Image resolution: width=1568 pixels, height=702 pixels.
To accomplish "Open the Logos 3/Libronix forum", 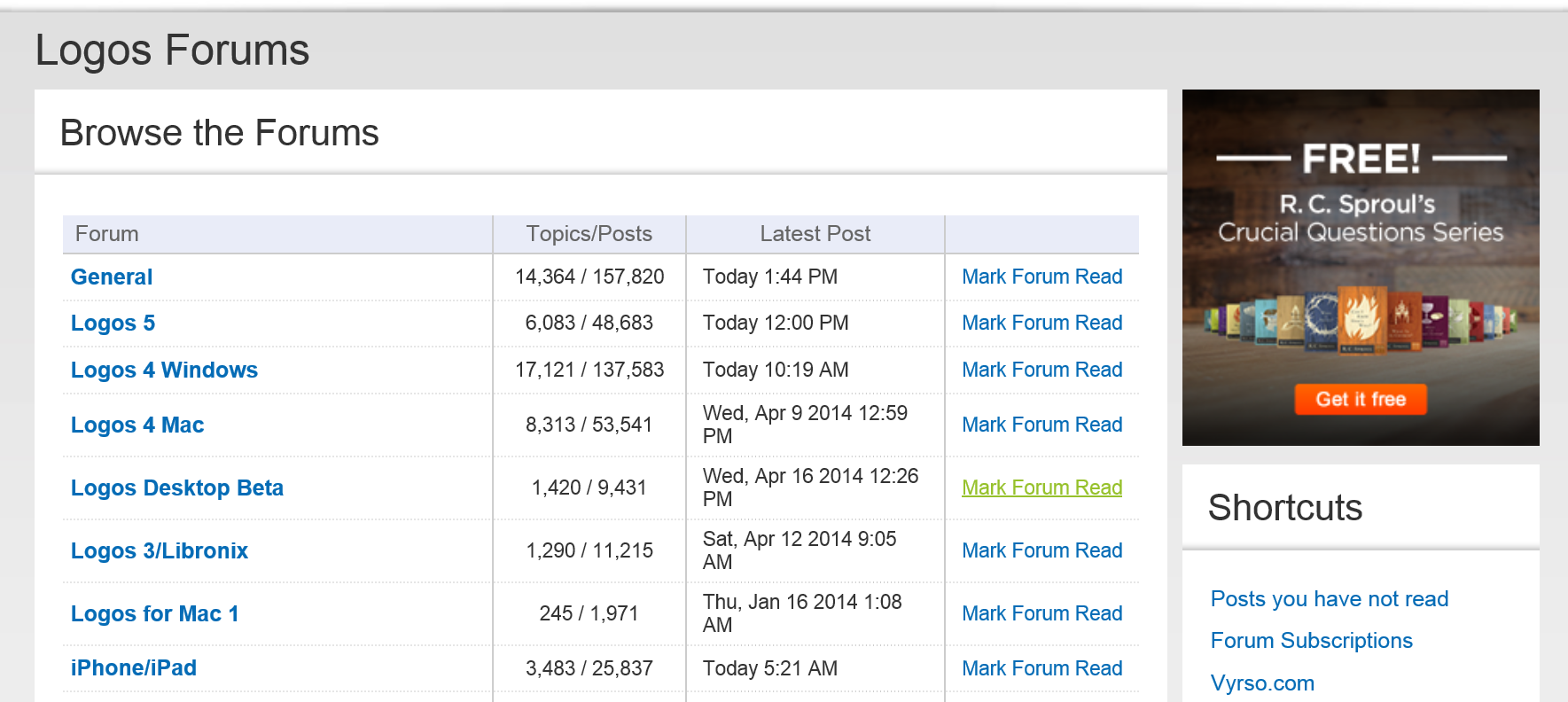I will 160,551.
